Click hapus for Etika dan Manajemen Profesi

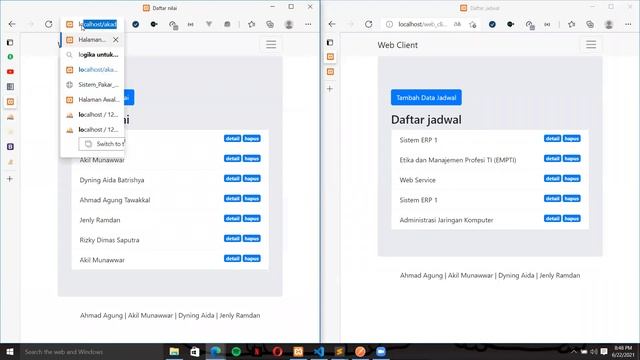point(571,159)
